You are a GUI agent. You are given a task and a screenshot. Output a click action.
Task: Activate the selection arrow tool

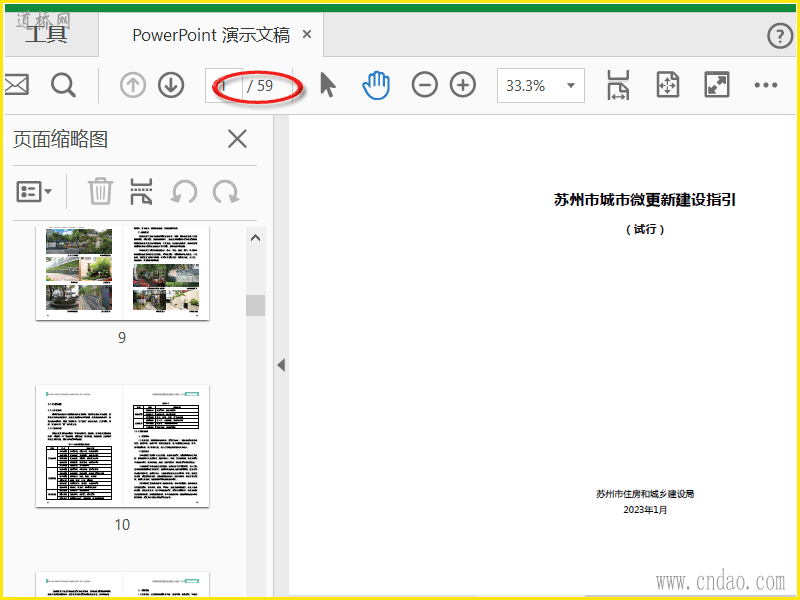coord(328,85)
